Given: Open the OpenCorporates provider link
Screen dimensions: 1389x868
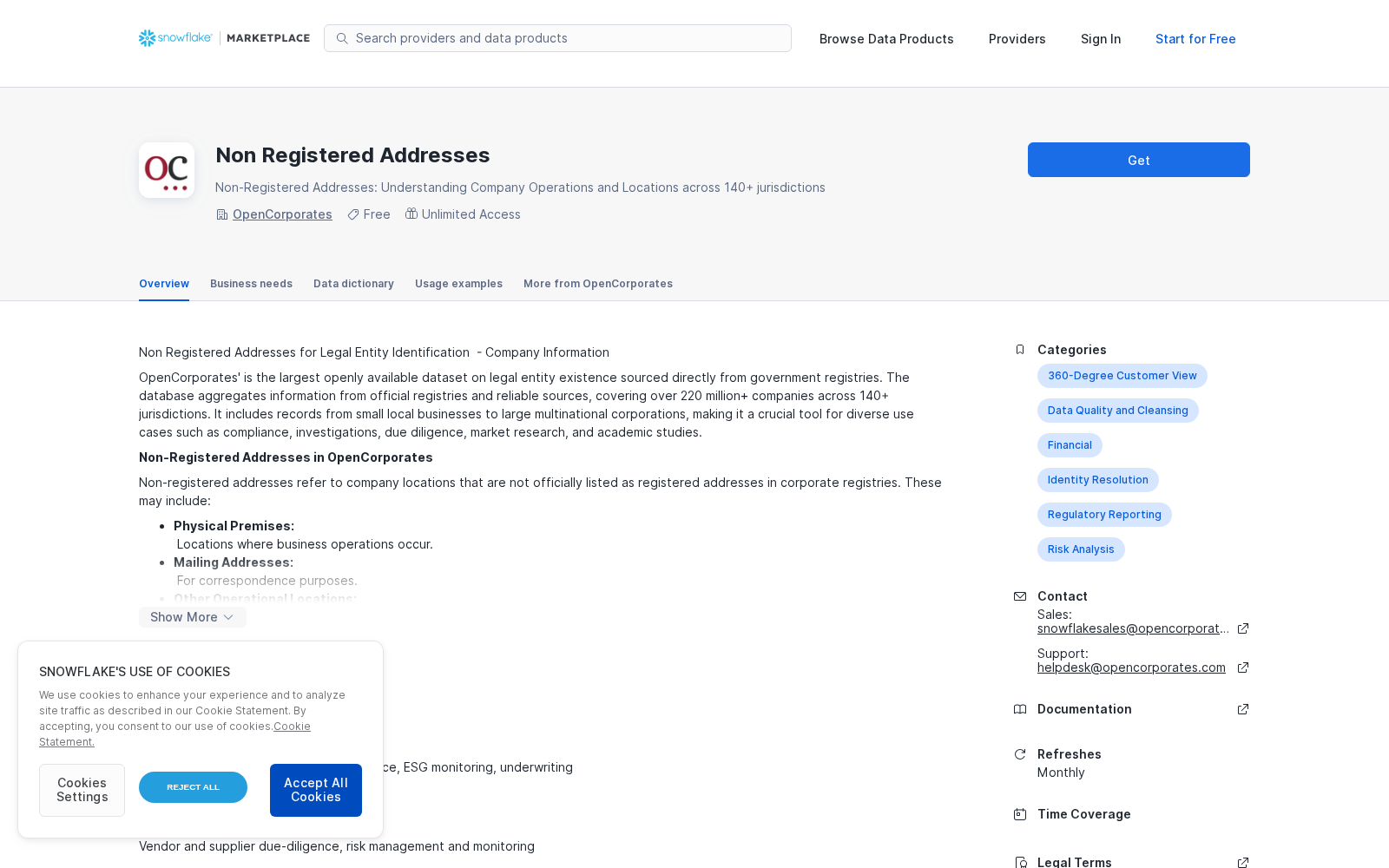Looking at the screenshot, I should (x=282, y=214).
